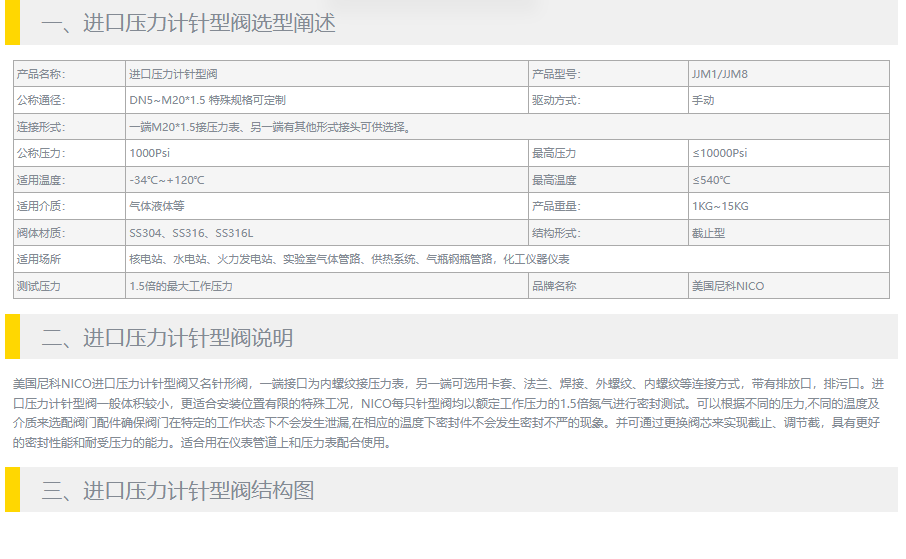Select the 连接形式 description row text

tap(270, 127)
